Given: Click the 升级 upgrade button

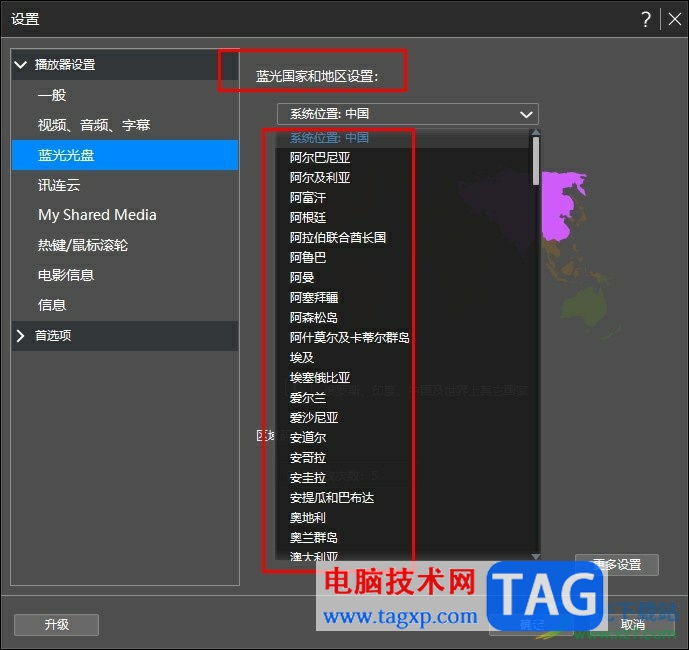Looking at the screenshot, I should click(x=56, y=625).
